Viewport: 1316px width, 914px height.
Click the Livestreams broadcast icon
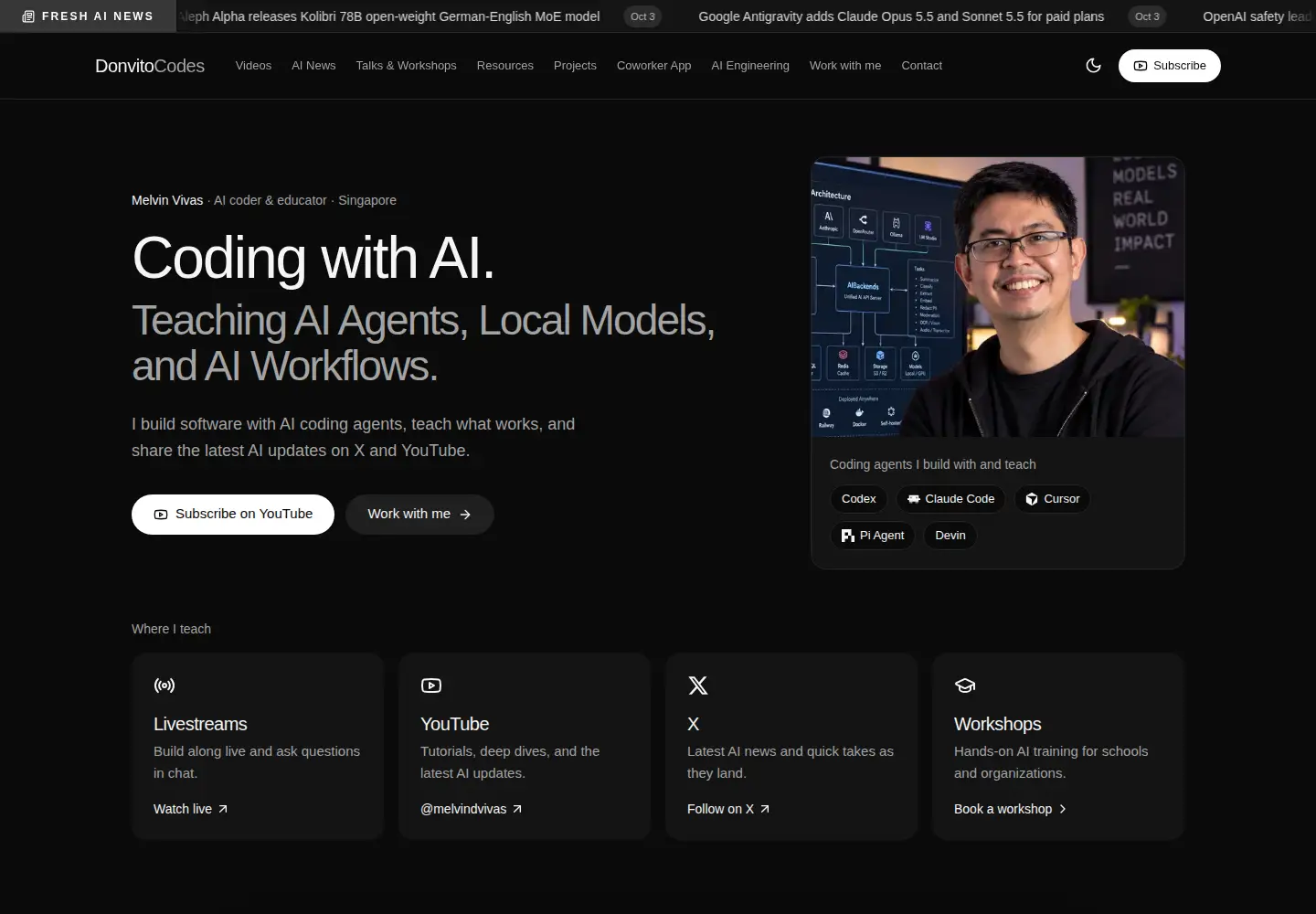(x=164, y=685)
